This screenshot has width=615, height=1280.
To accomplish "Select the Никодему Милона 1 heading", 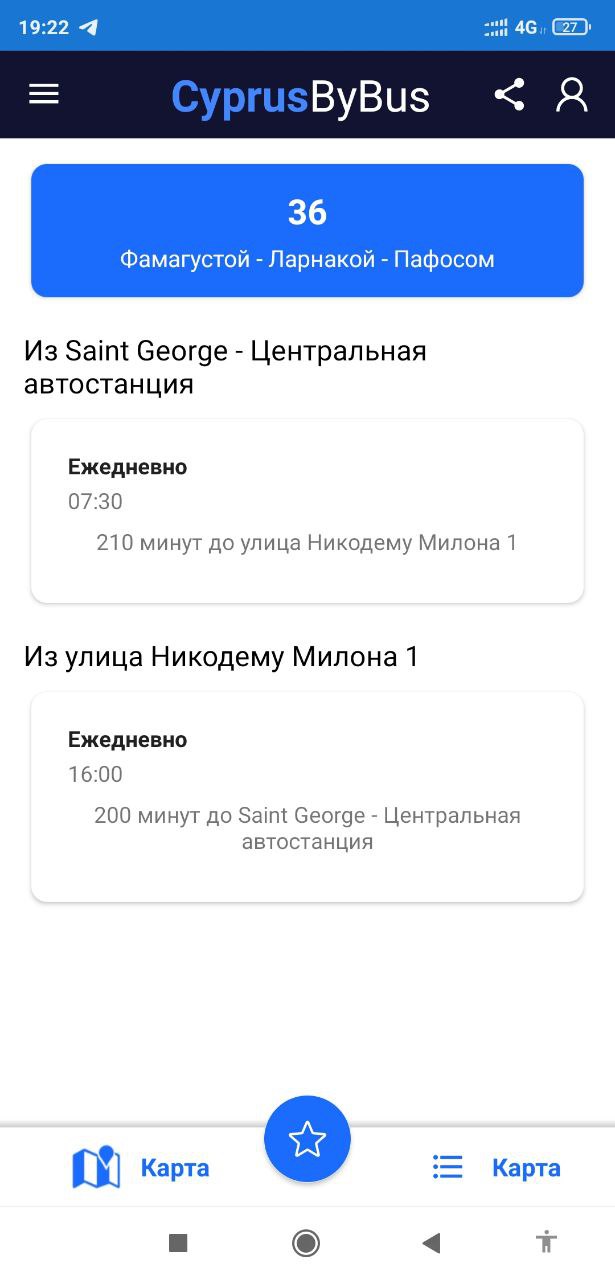I will point(221,657).
